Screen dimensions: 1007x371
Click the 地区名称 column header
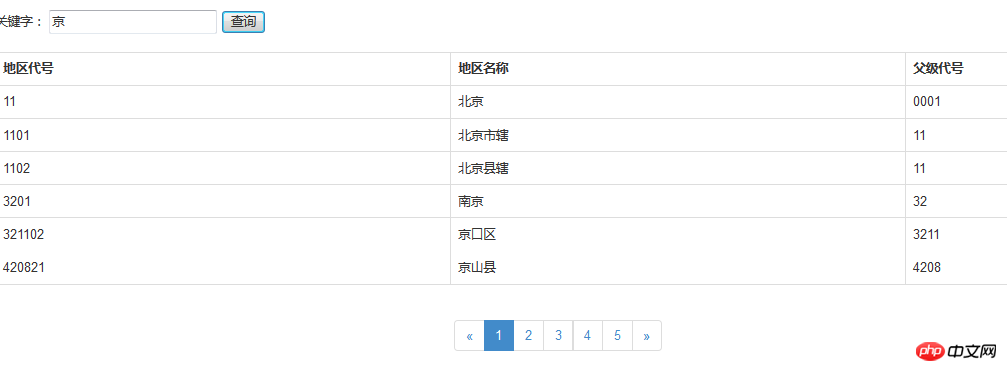[678, 69]
